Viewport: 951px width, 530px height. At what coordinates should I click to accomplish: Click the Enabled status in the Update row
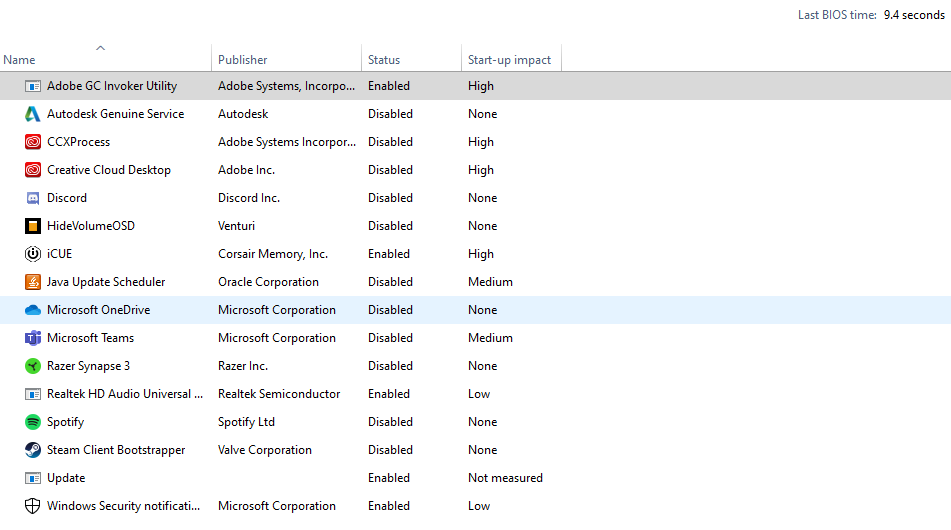[389, 478]
